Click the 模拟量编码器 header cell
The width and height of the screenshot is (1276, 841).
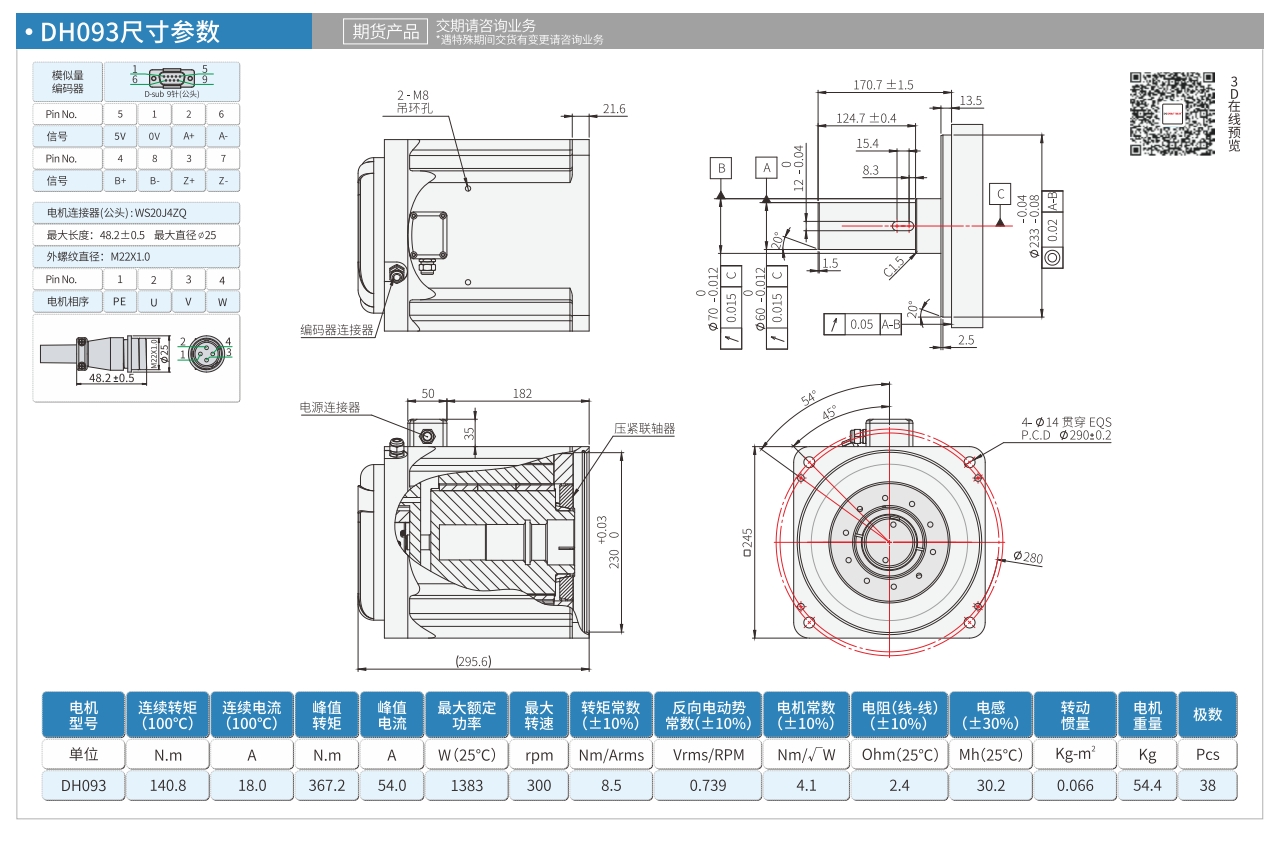pos(68,82)
